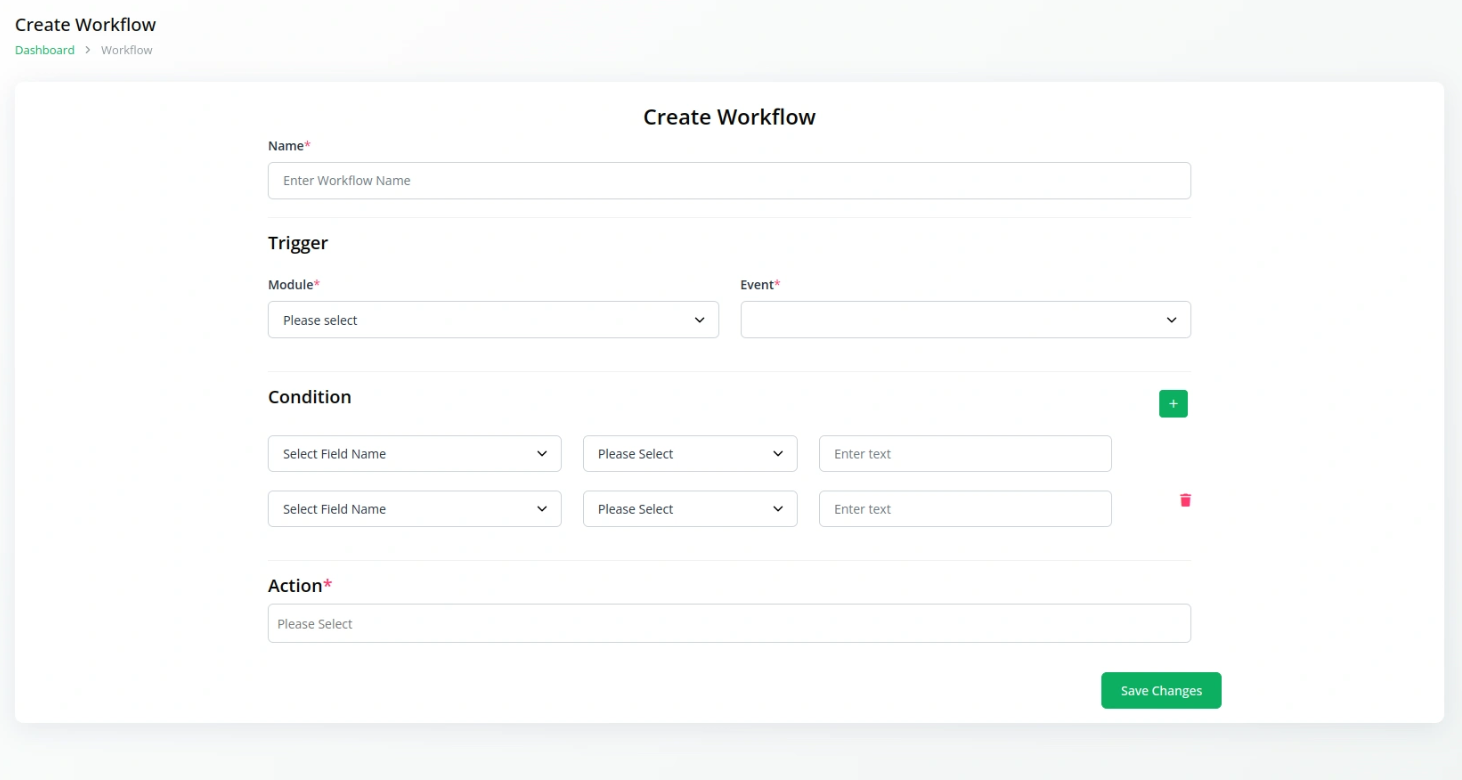Click the centered Create Workflow form title
The width and height of the screenshot is (1462, 780).
(729, 117)
